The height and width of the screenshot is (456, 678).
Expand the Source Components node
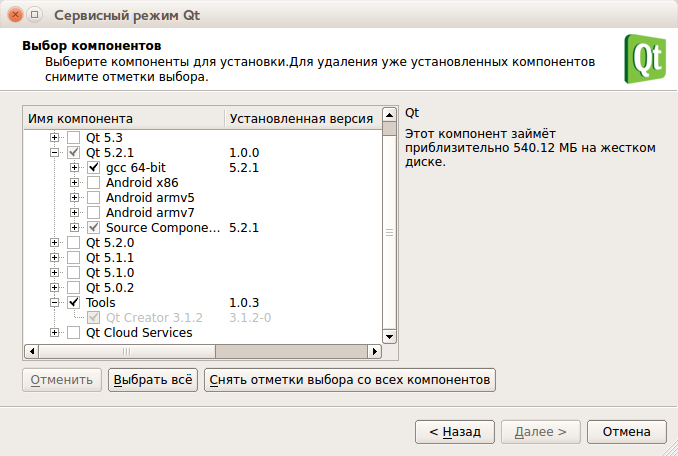click(74, 227)
